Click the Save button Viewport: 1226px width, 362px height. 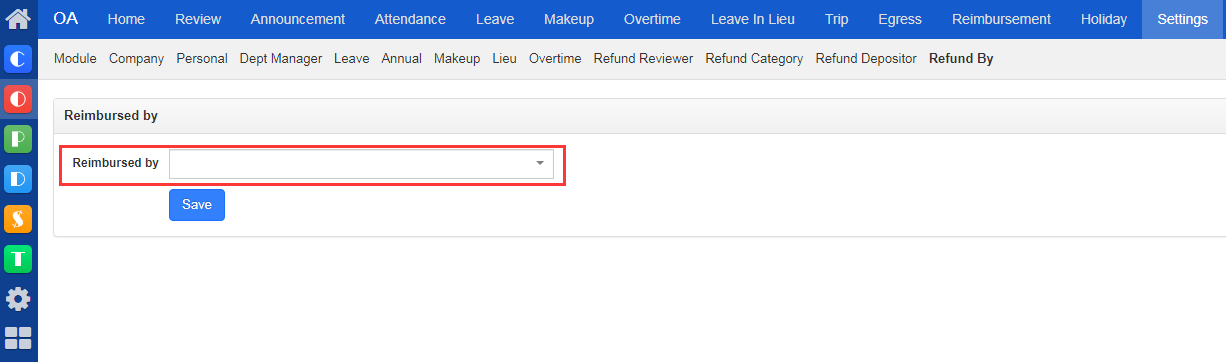click(x=197, y=205)
